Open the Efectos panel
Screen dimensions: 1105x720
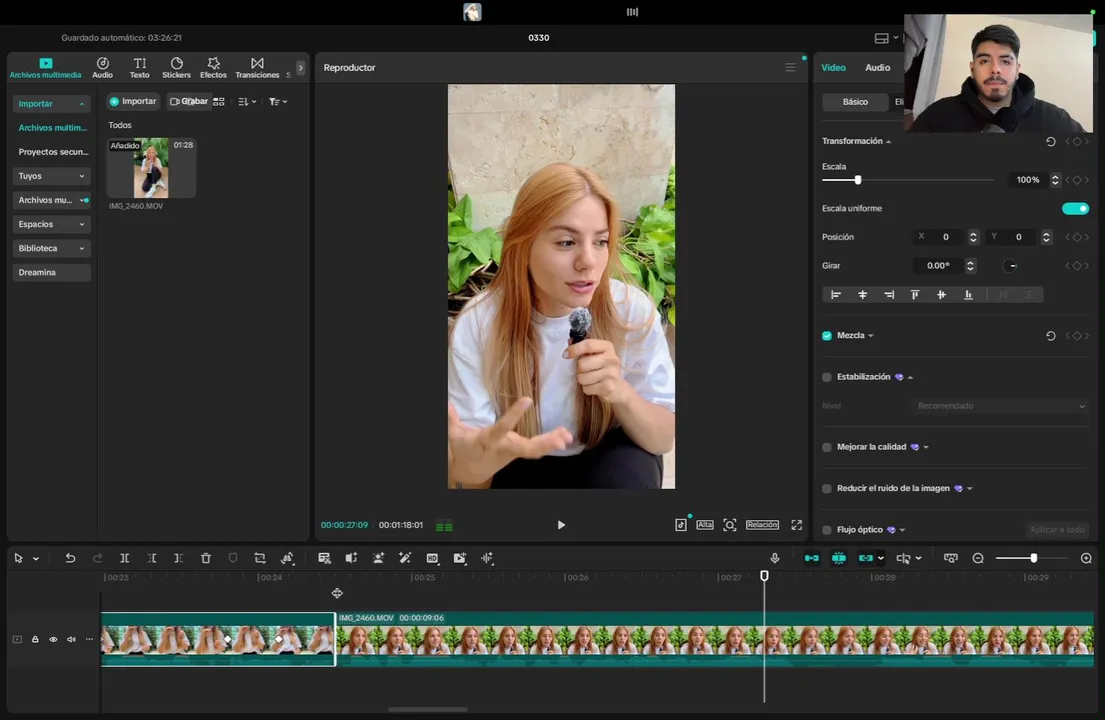[213, 67]
